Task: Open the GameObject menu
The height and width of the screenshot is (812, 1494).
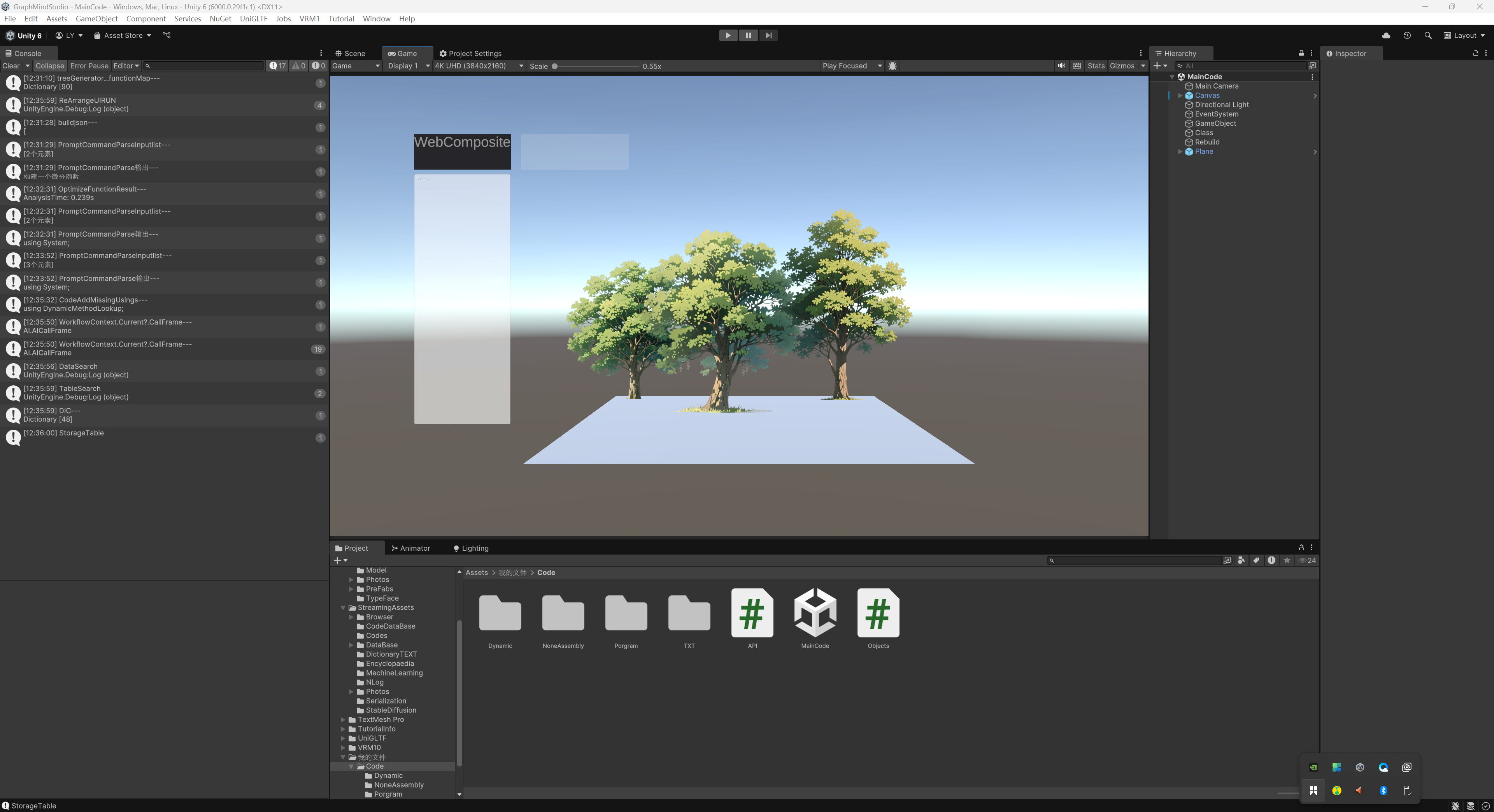Action: pos(96,19)
